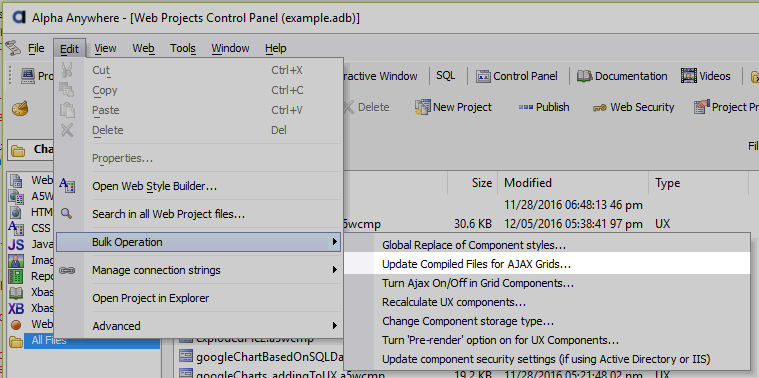Open the Window menu
759x378 pixels.
pos(230,48)
